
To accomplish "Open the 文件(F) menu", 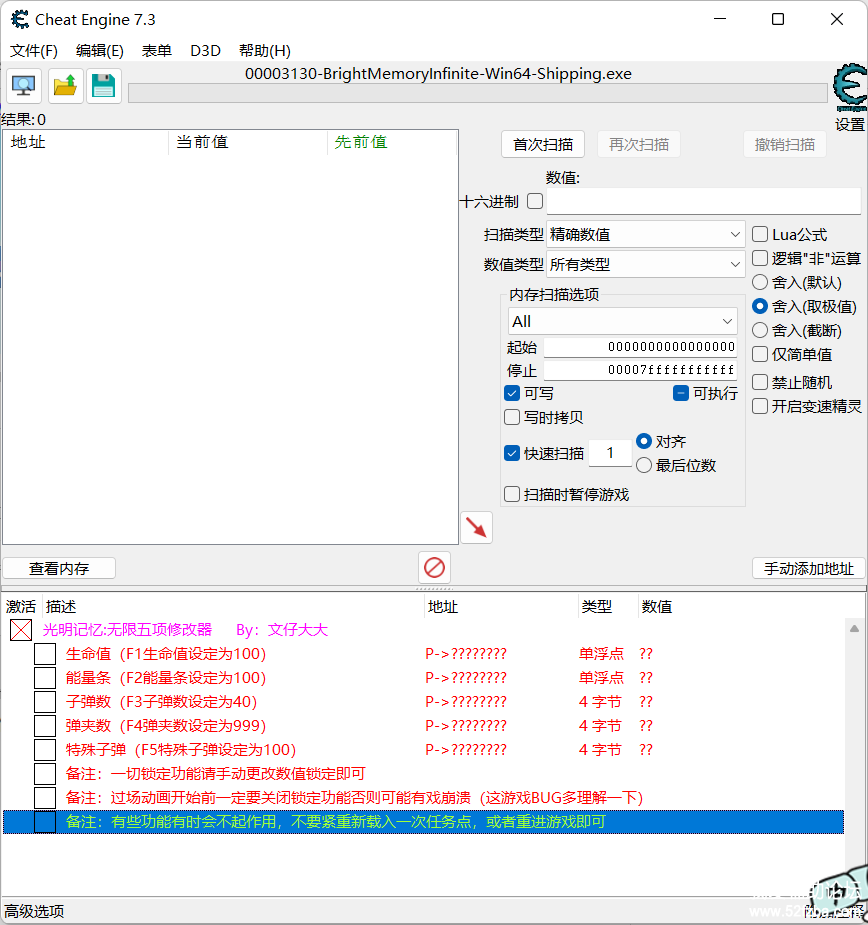I will coord(34,51).
